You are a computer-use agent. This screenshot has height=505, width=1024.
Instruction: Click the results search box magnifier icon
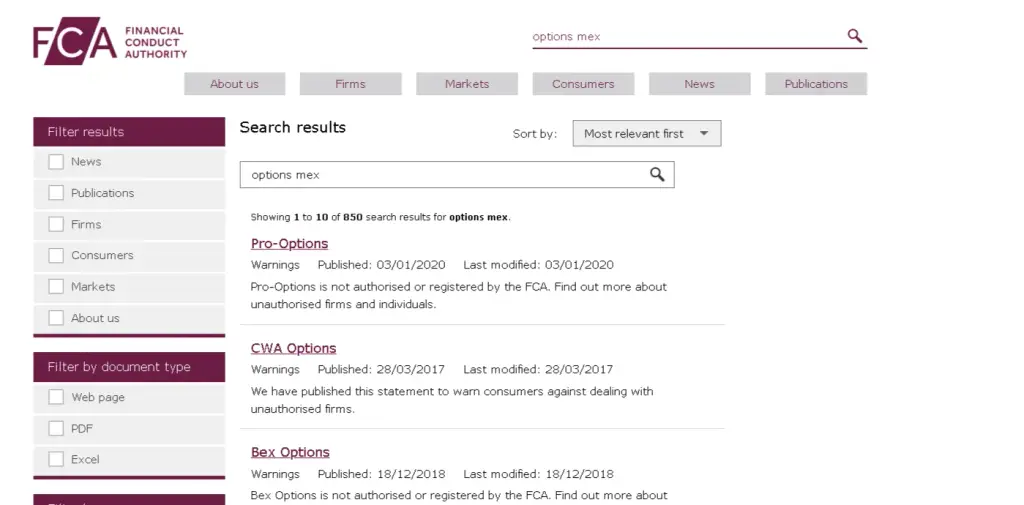[657, 174]
